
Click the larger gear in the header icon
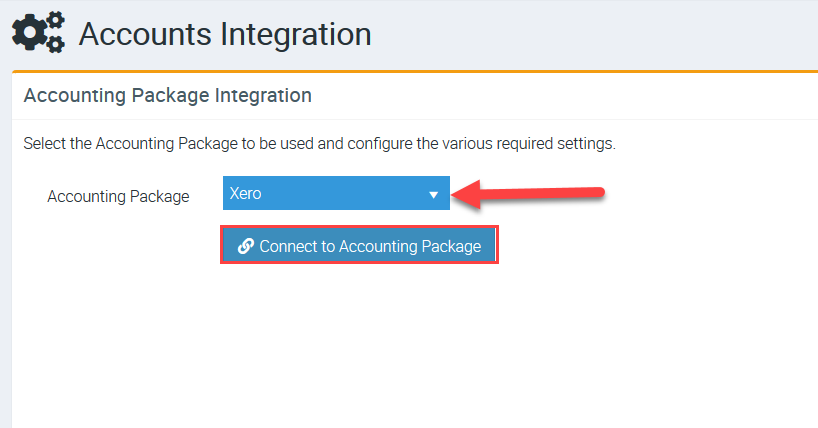click(30, 36)
